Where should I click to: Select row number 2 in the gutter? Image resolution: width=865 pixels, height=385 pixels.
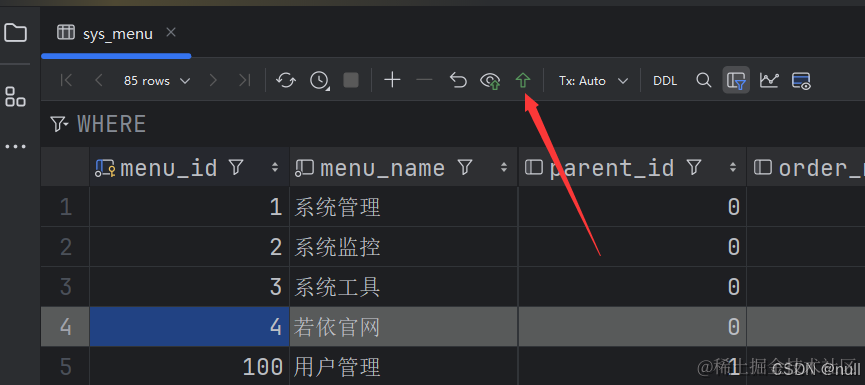65,247
